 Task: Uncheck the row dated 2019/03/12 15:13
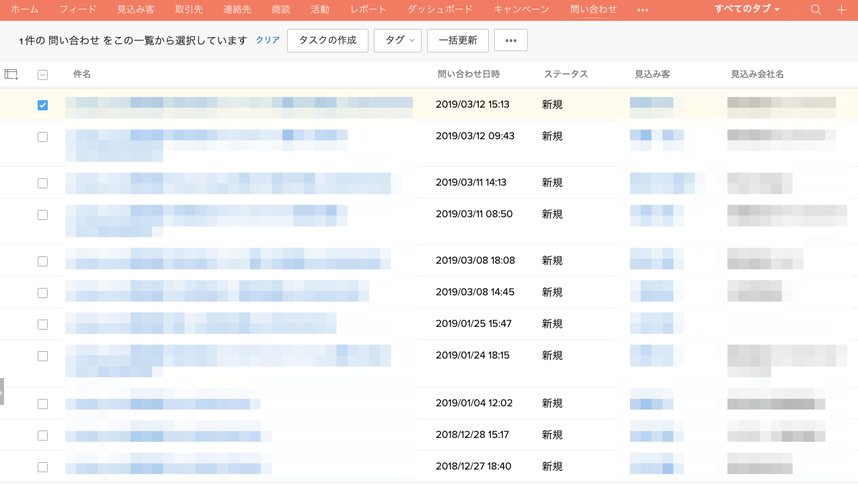[42, 105]
